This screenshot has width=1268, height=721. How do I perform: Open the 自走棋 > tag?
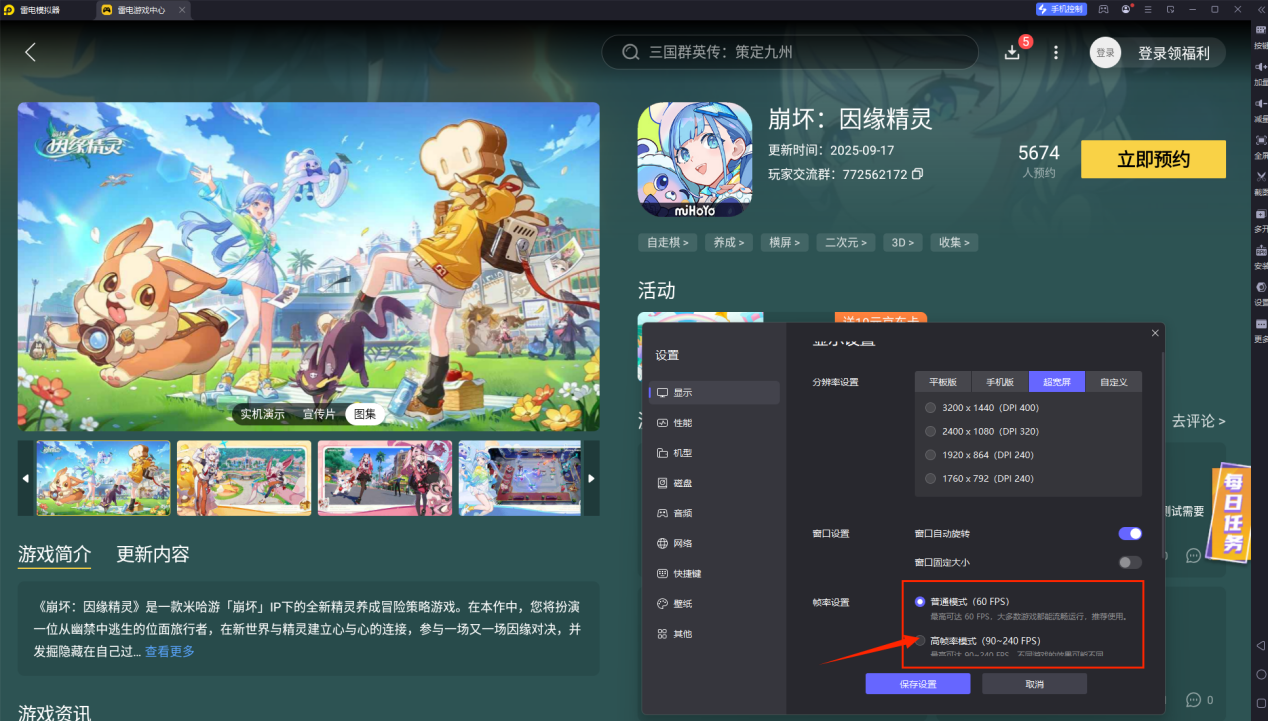tap(667, 242)
